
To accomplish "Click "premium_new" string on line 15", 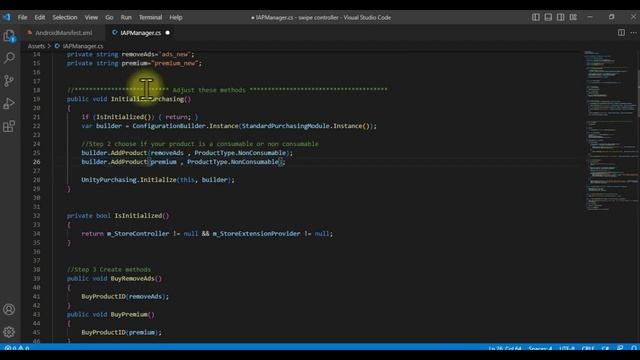I will tap(175, 63).
